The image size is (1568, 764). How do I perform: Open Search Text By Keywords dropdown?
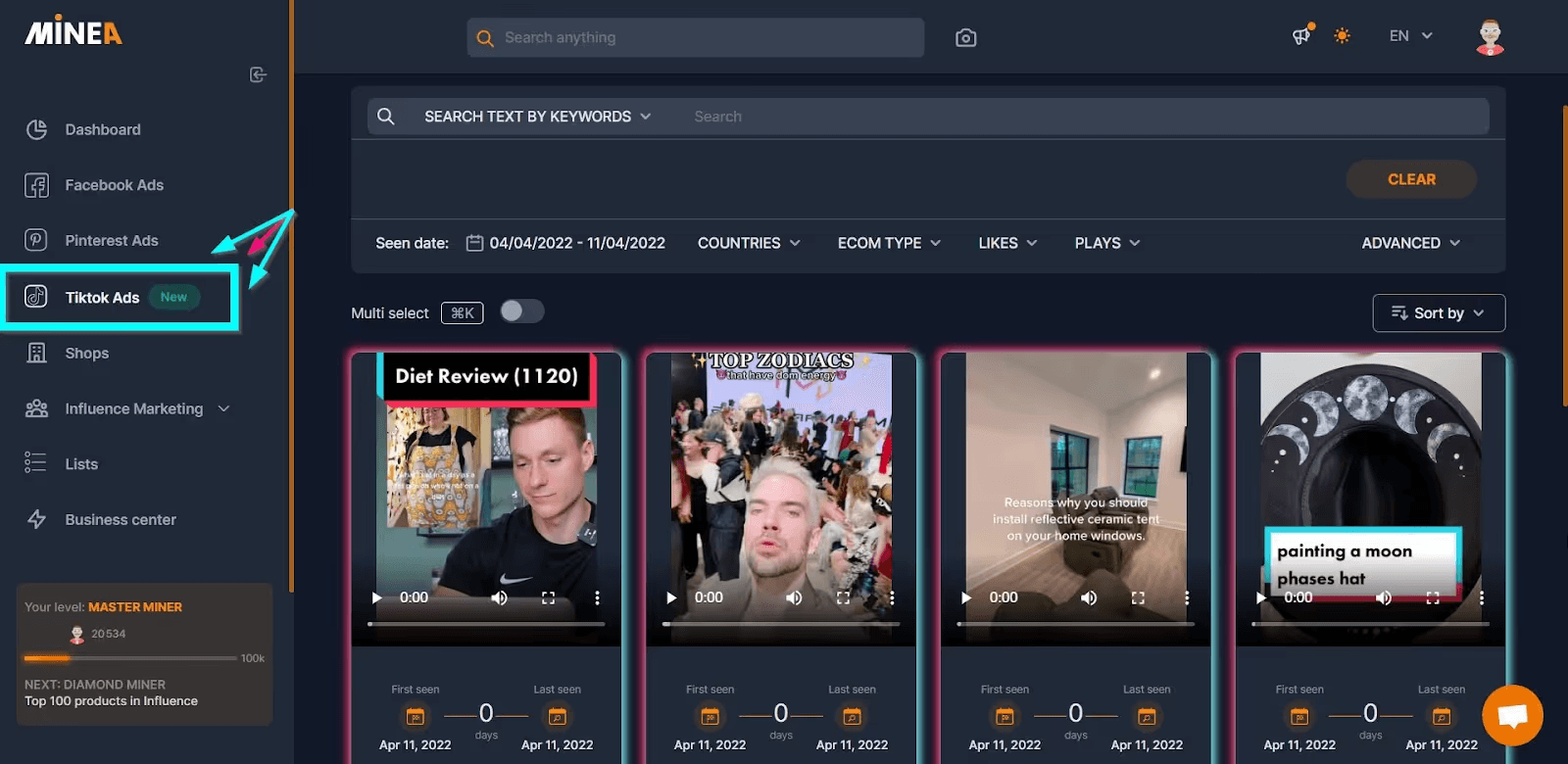(x=537, y=116)
